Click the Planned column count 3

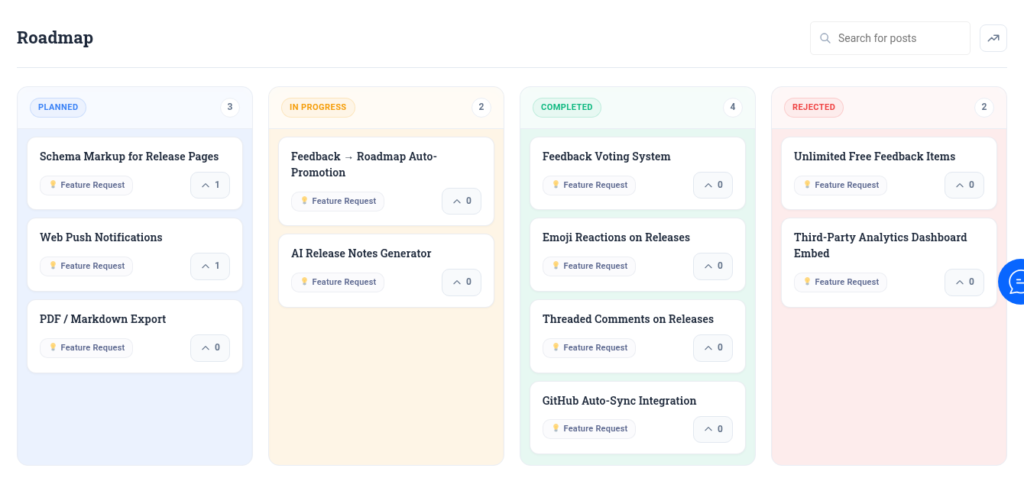pyautogui.click(x=230, y=107)
